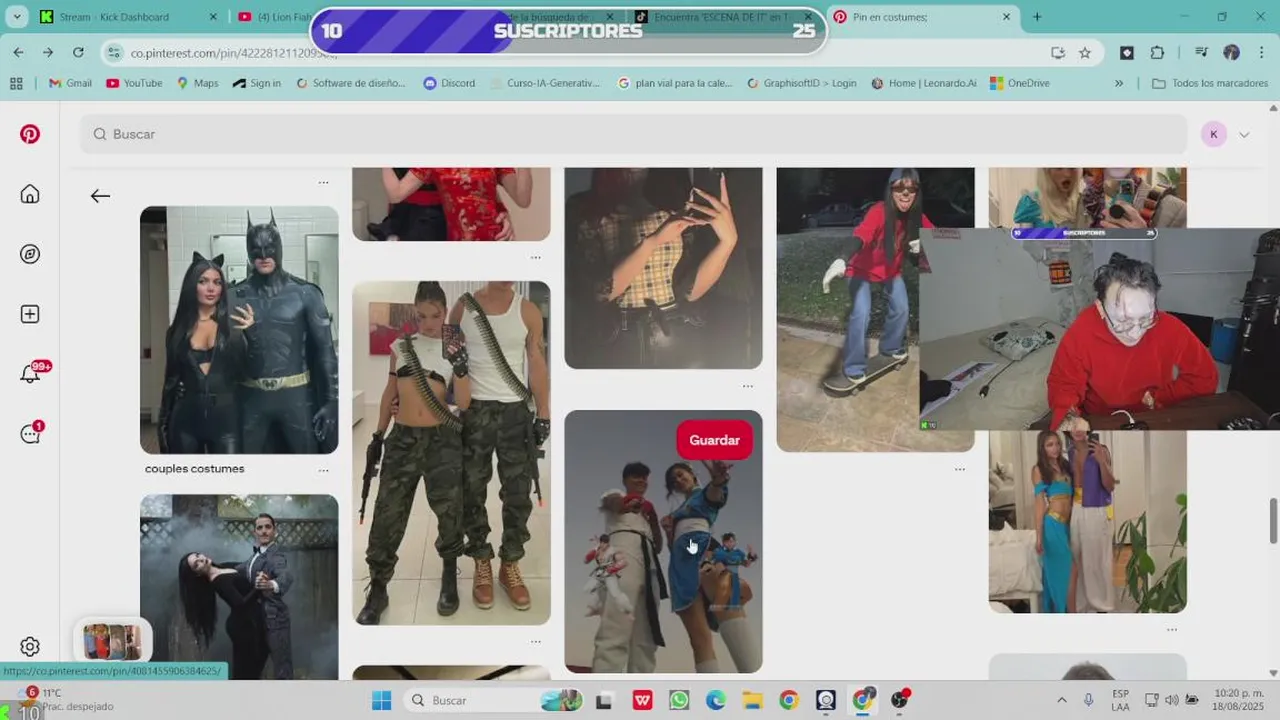
Task: Expand hidden bookmarks overflow chevron
Action: point(1119,83)
